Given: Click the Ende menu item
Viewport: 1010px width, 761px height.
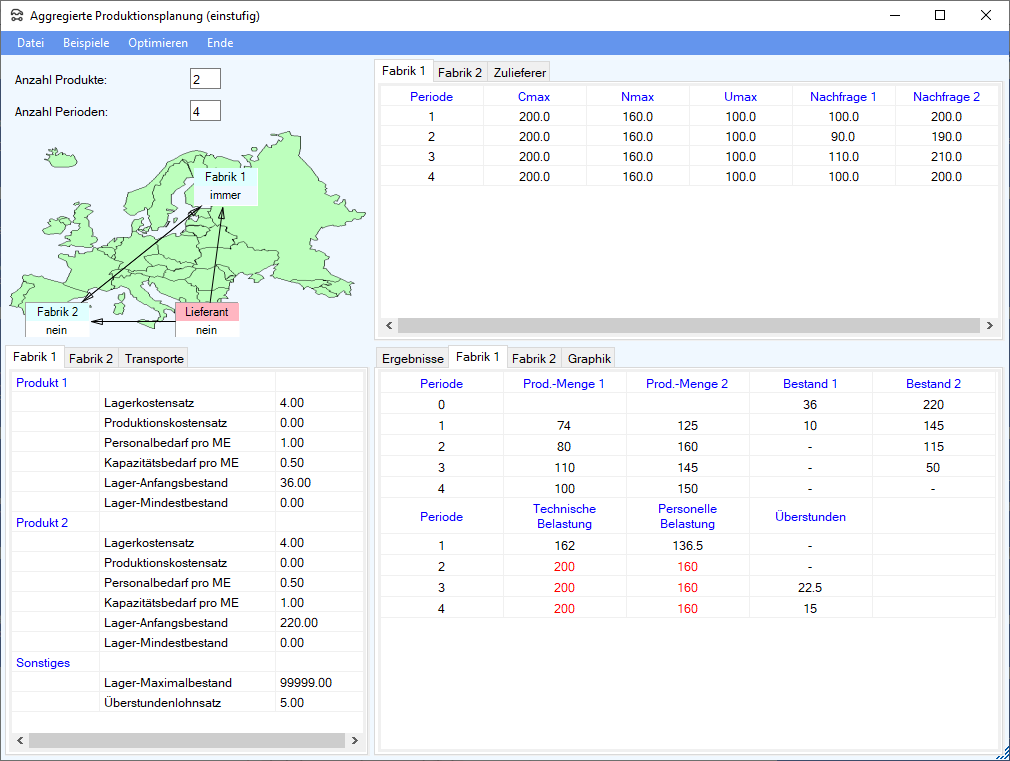Looking at the screenshot, I should (220, 43).
